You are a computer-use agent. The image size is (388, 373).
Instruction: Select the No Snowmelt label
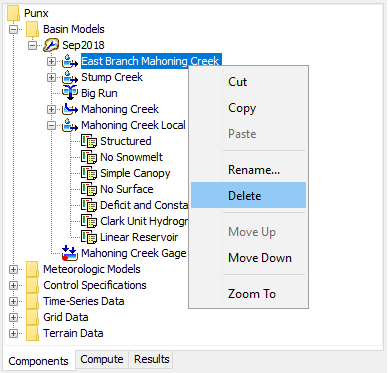131,157
